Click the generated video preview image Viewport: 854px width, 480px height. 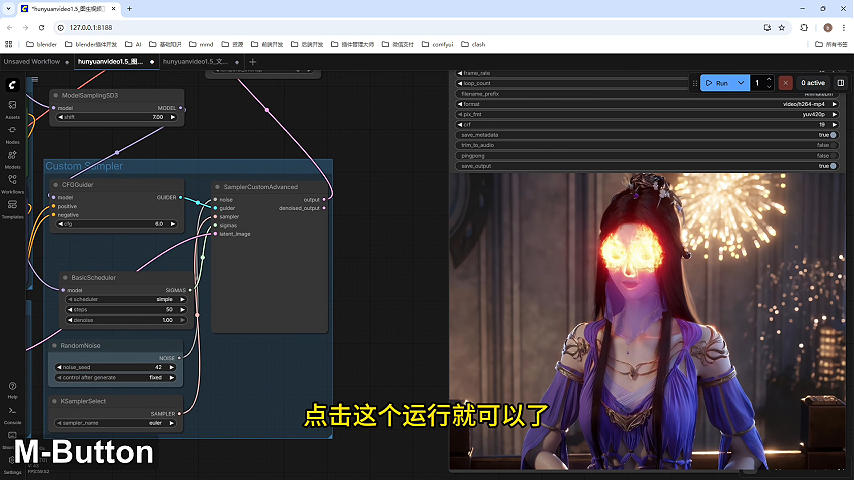(x=647, y=321)
